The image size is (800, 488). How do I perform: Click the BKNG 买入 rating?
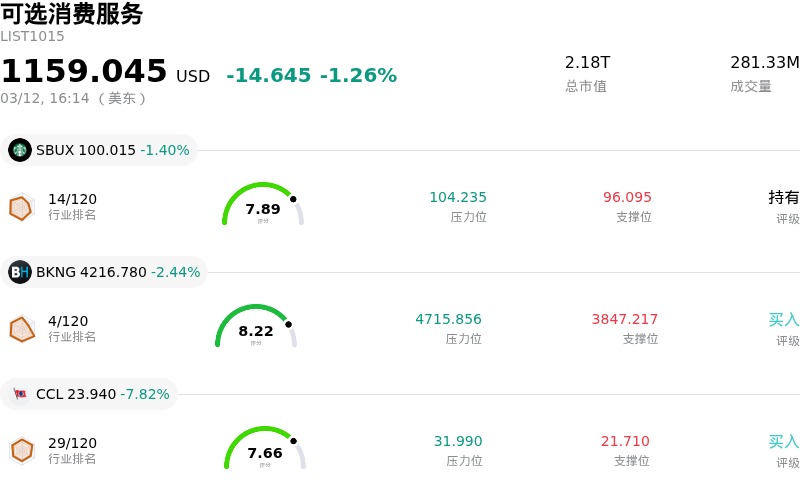pos(784,319)
